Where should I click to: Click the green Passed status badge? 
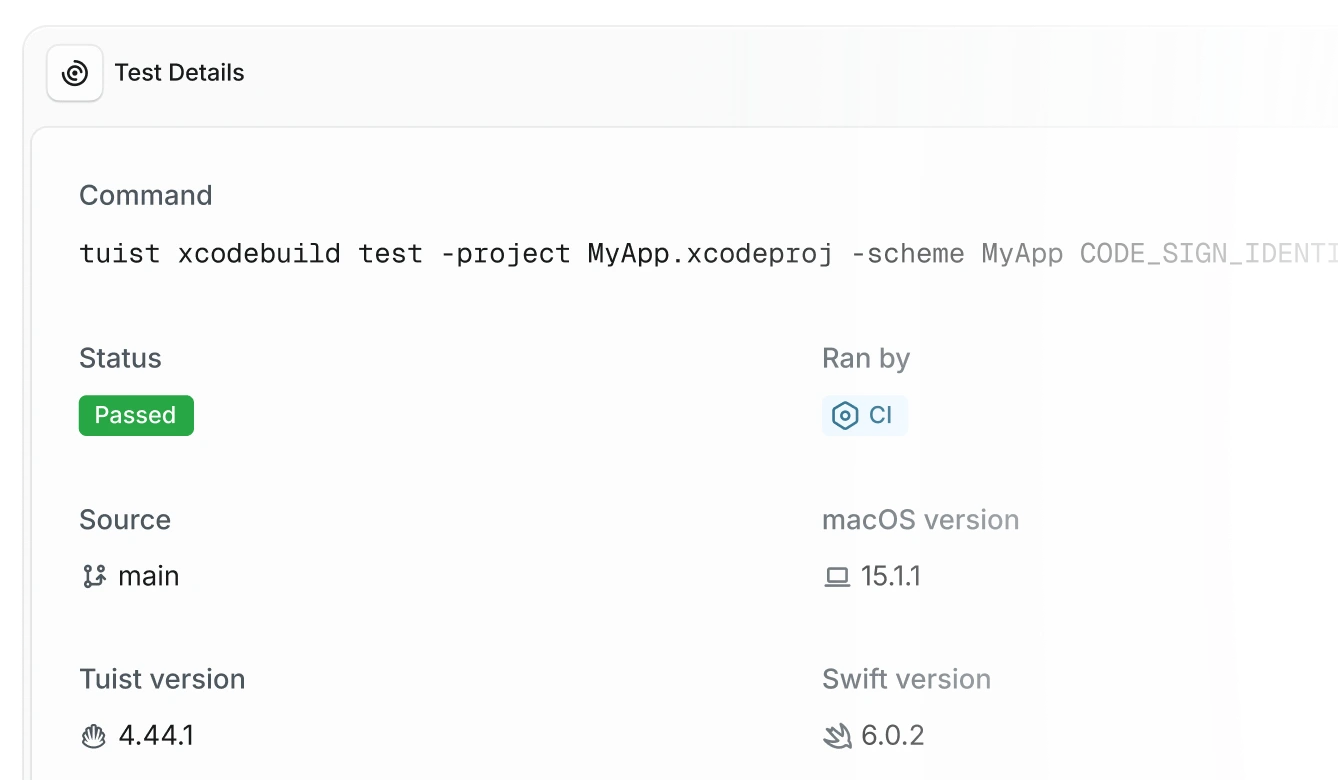(x=136, y=416)
